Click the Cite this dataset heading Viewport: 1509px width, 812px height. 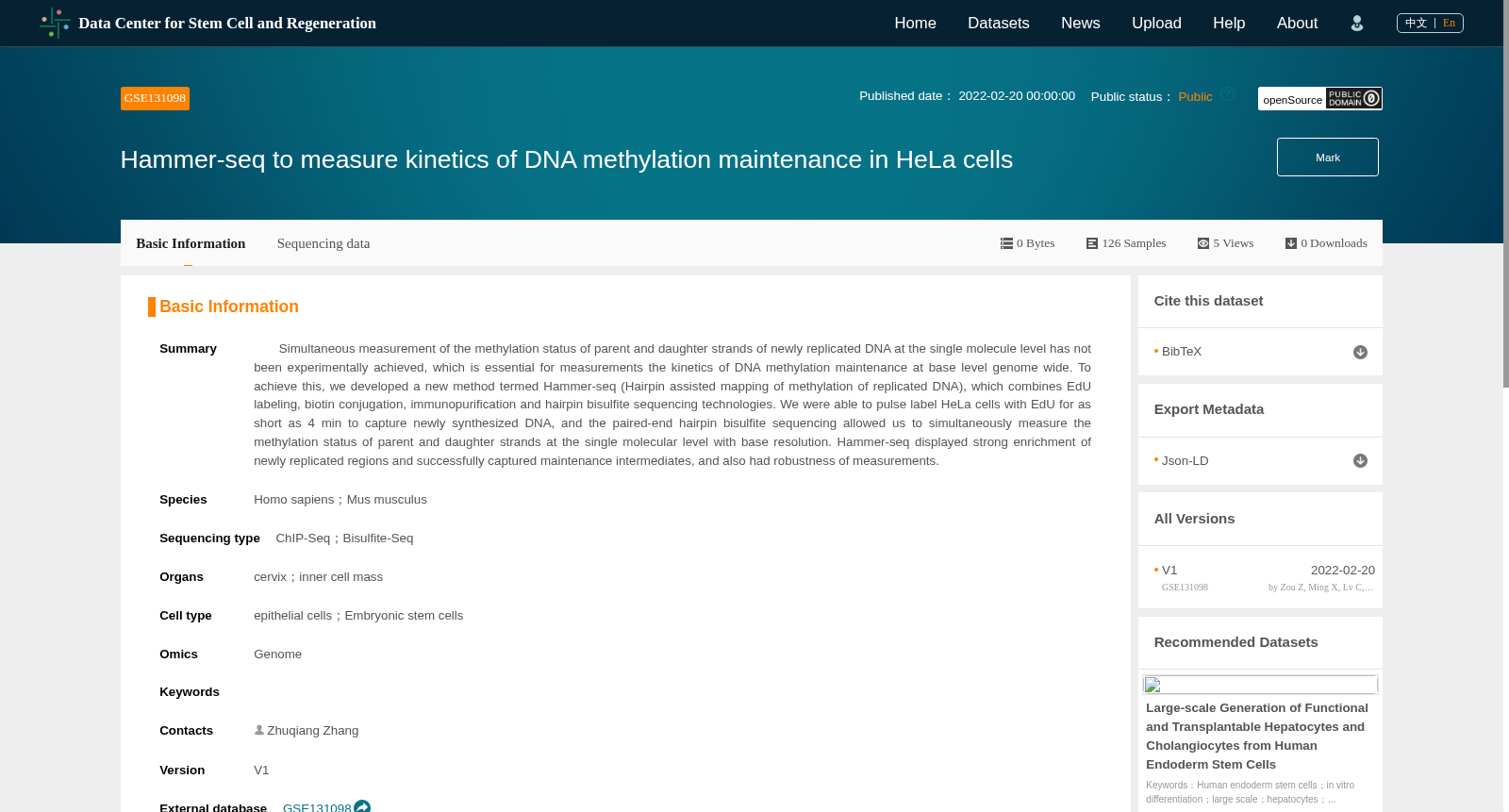[1208, 301]
